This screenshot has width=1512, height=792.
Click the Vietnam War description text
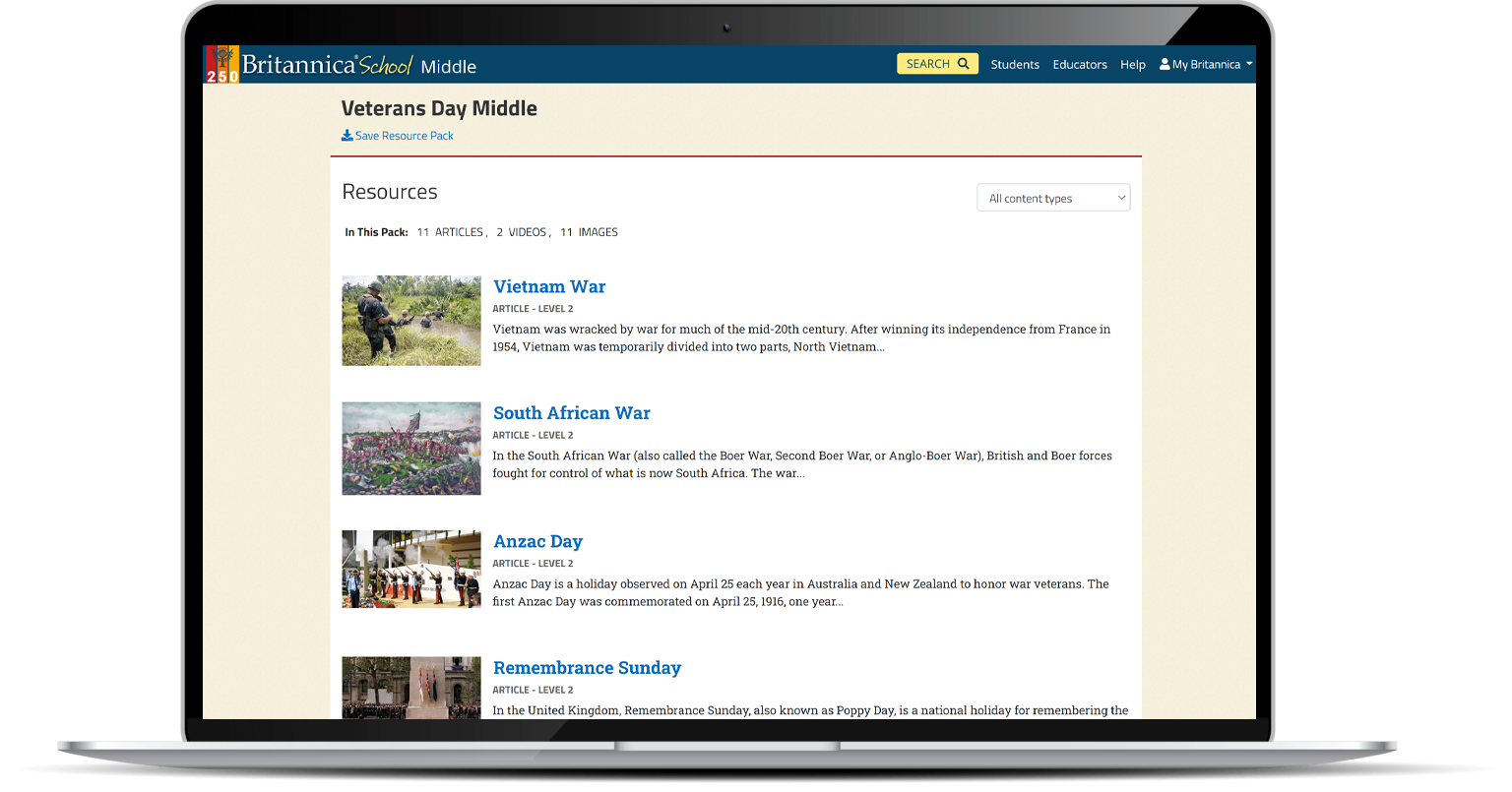click(x=801, y=338)
